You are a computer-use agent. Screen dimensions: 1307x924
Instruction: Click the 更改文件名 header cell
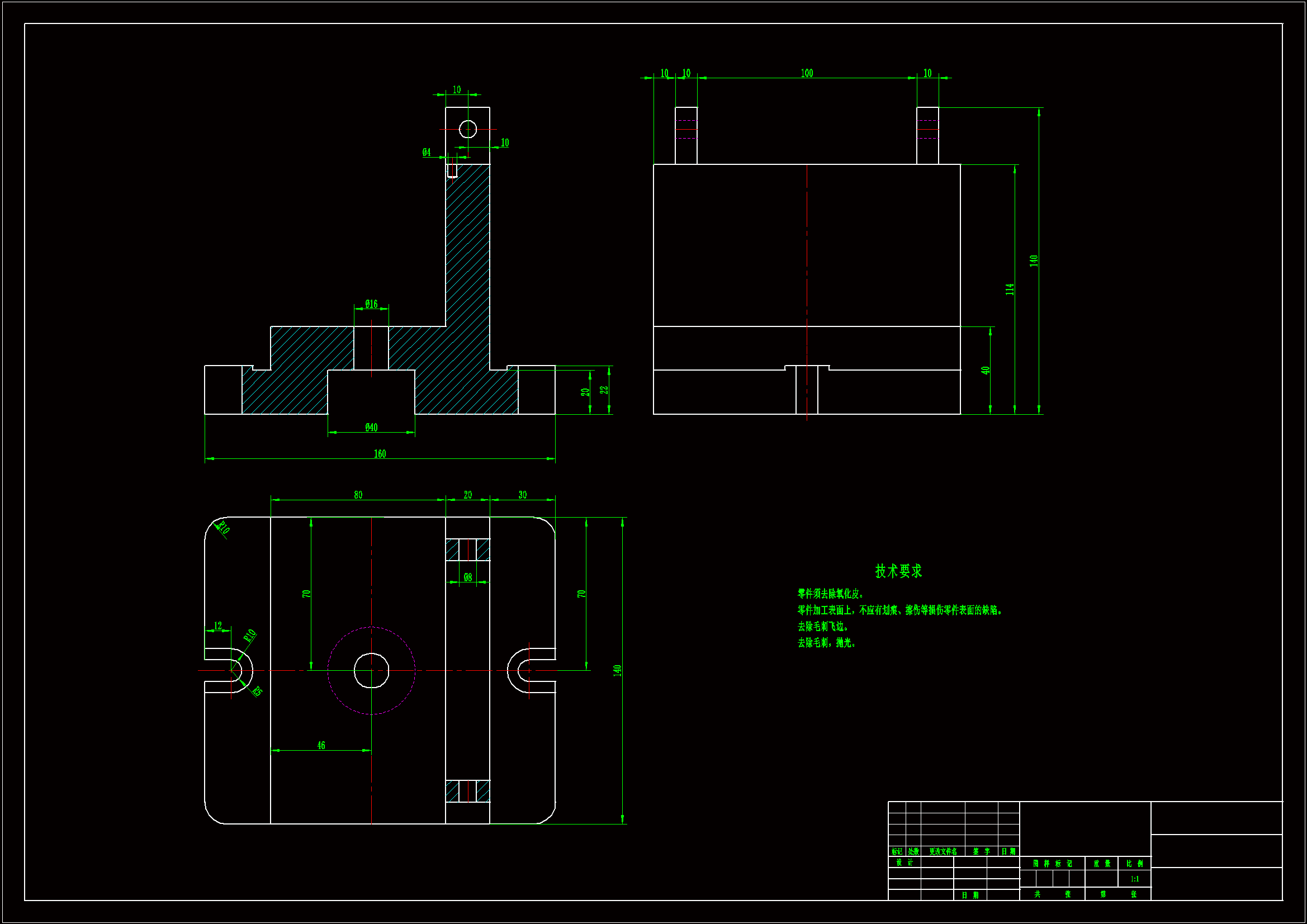[943, 852]
